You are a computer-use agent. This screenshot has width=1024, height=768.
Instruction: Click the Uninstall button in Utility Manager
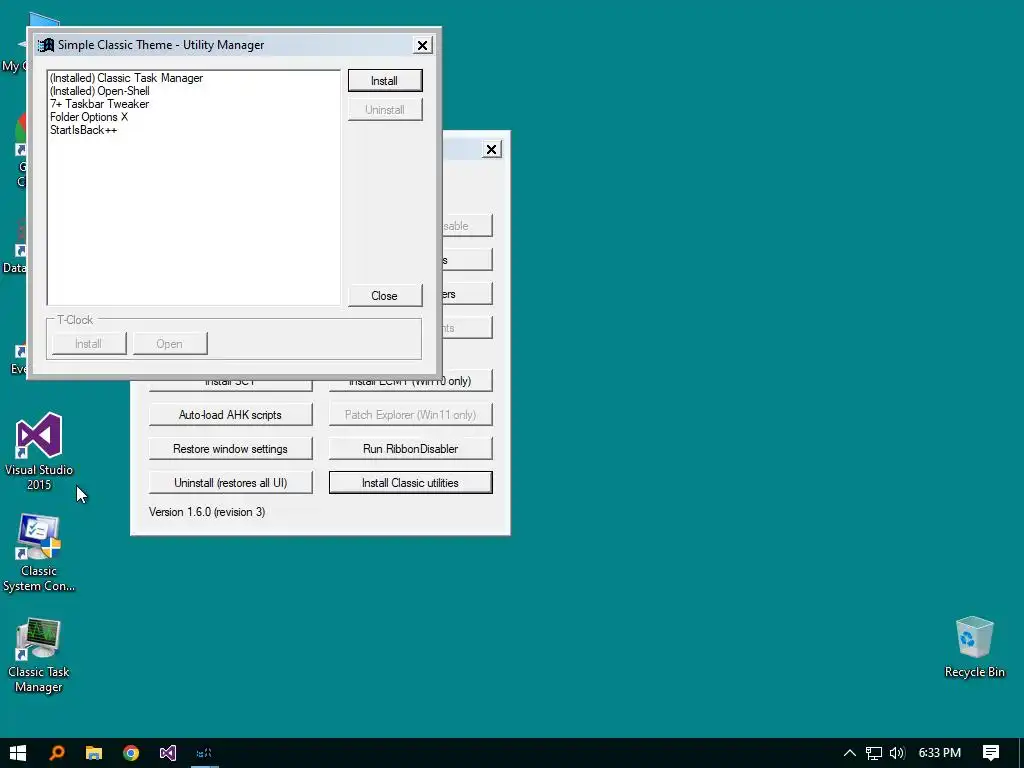[x=385, y=110]
